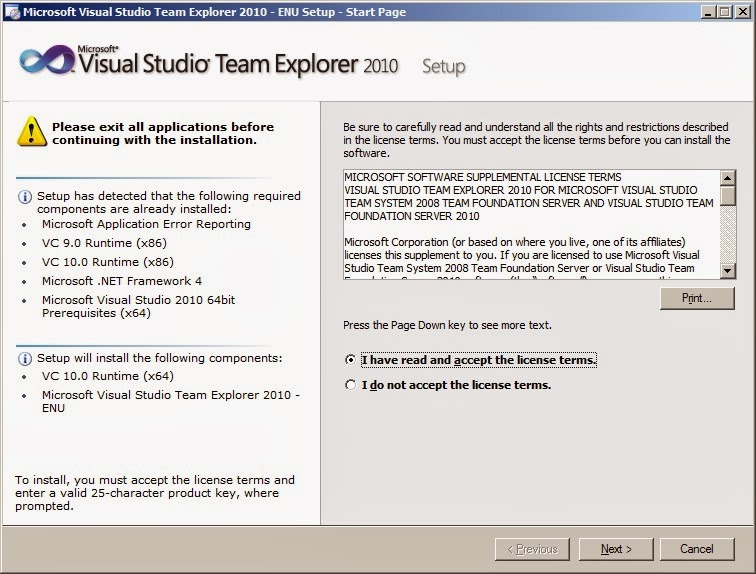Click 'To install, you must accept' note
This screenshot has width=756, height=574.
[x=154, y=493]
